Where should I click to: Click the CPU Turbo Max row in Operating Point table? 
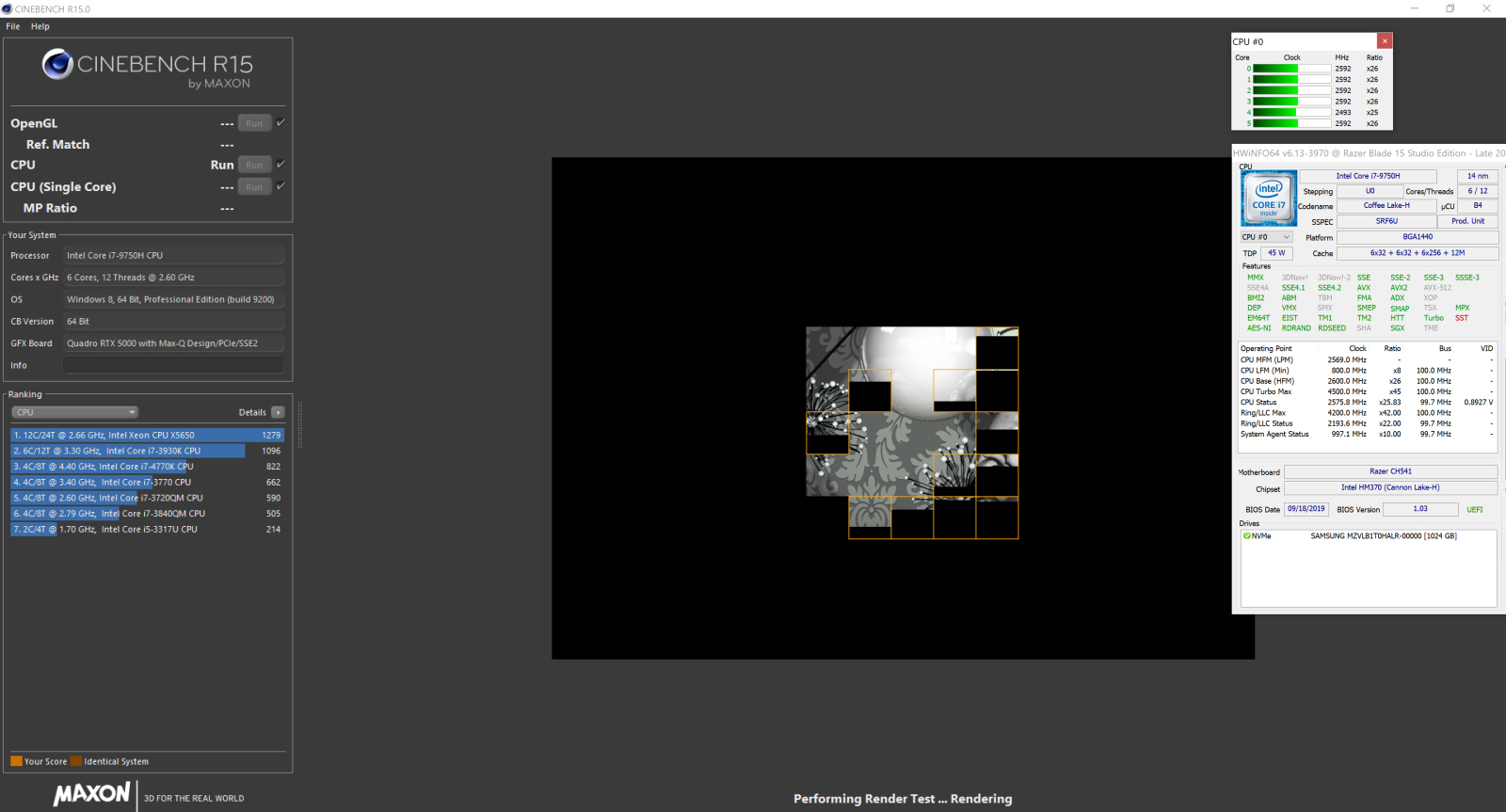(1367, 391)
